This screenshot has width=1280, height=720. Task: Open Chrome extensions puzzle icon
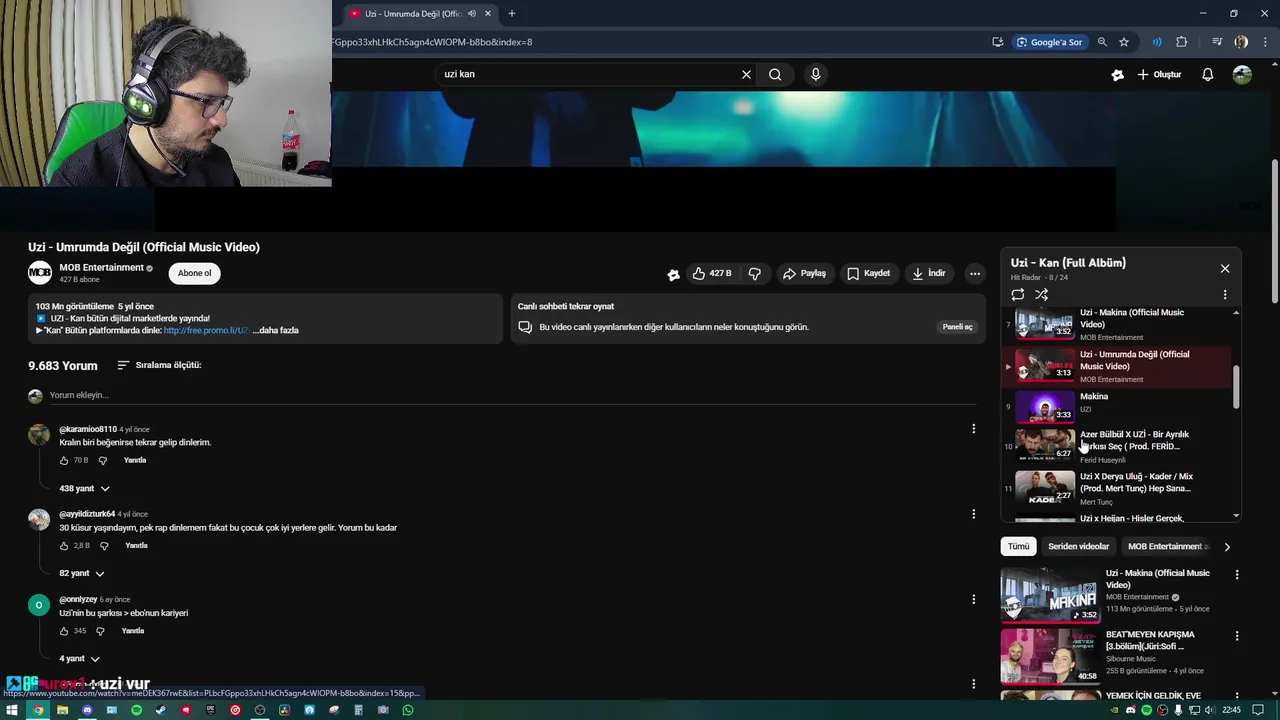pos(1182,42)
